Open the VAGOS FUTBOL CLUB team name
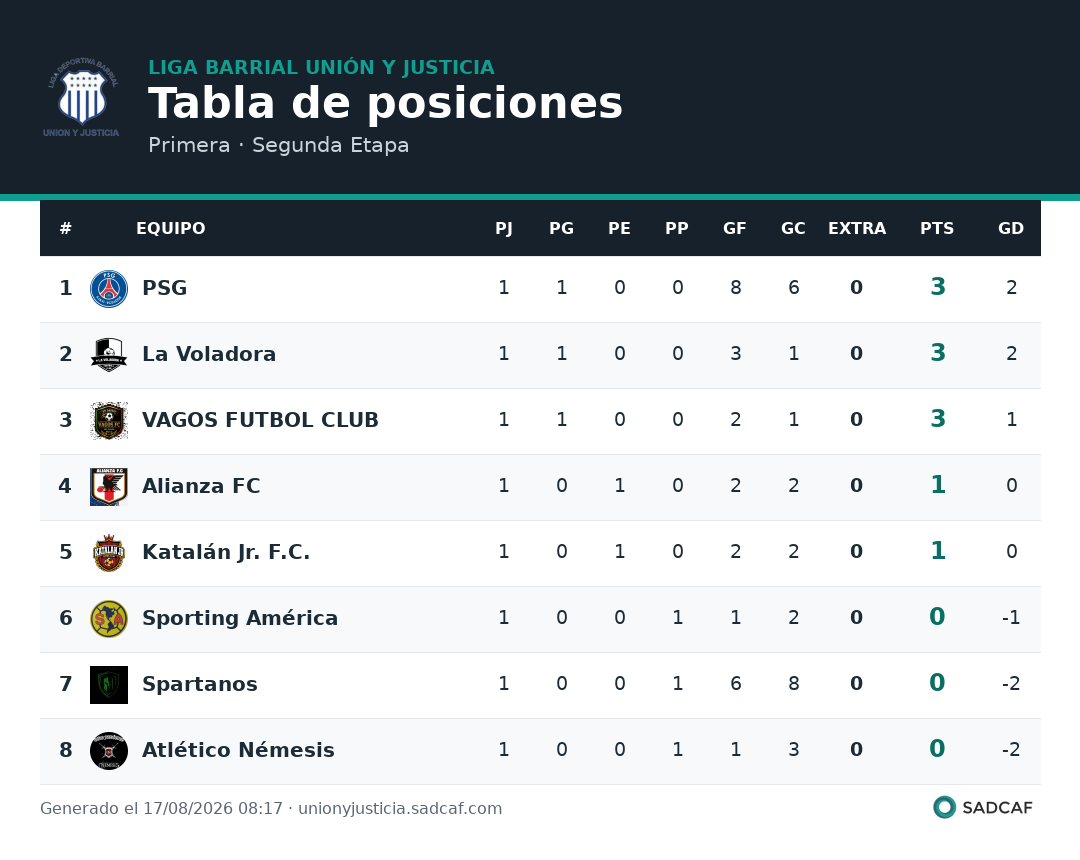 tap(260, 420)
